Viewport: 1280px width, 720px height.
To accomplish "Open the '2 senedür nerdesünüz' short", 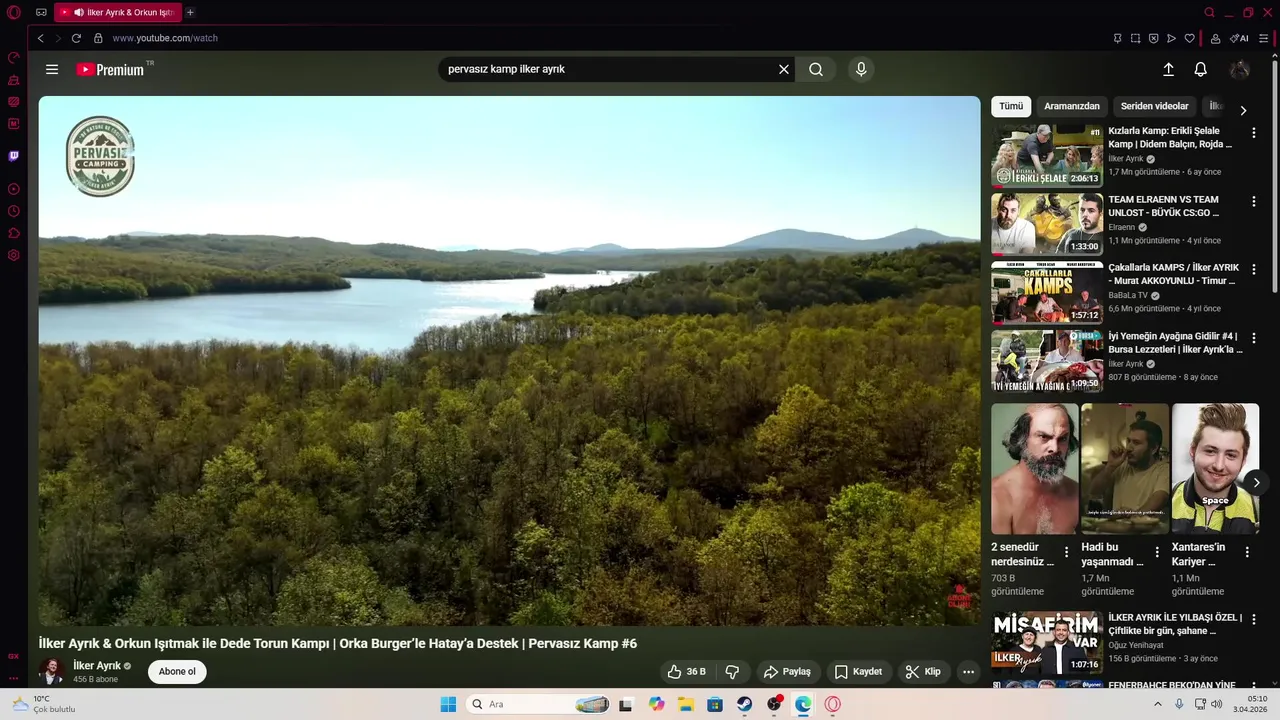I will tap(1035, 469).
